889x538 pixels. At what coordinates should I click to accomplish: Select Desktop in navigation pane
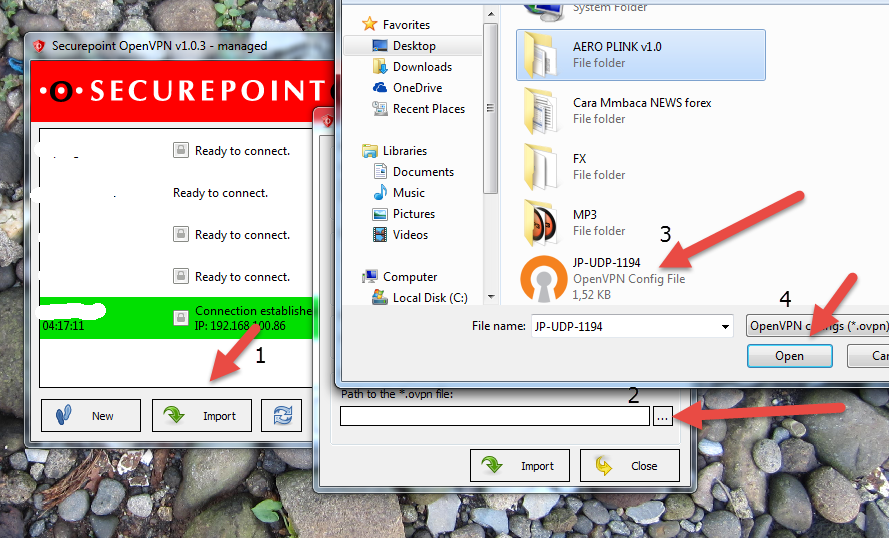pos(414,46)
